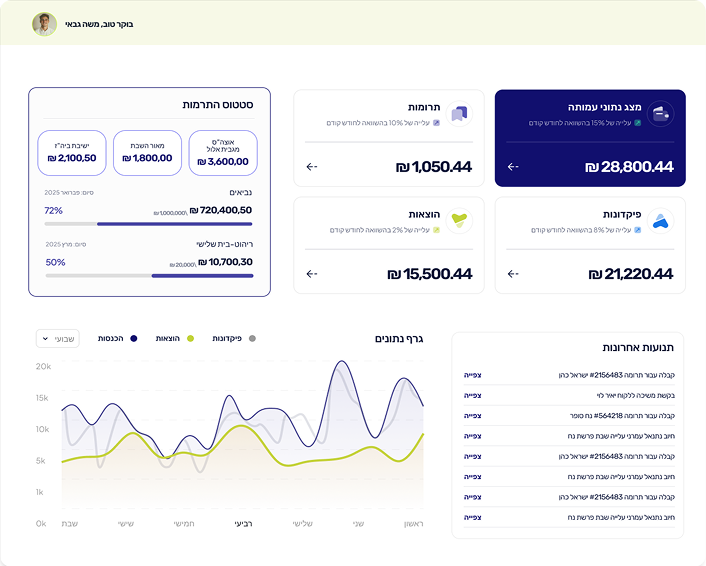Image resolution: width=706 pixels, height=566 pixels.
Task: Open the שבועי time range dropdown
Action: click(57, 339)
